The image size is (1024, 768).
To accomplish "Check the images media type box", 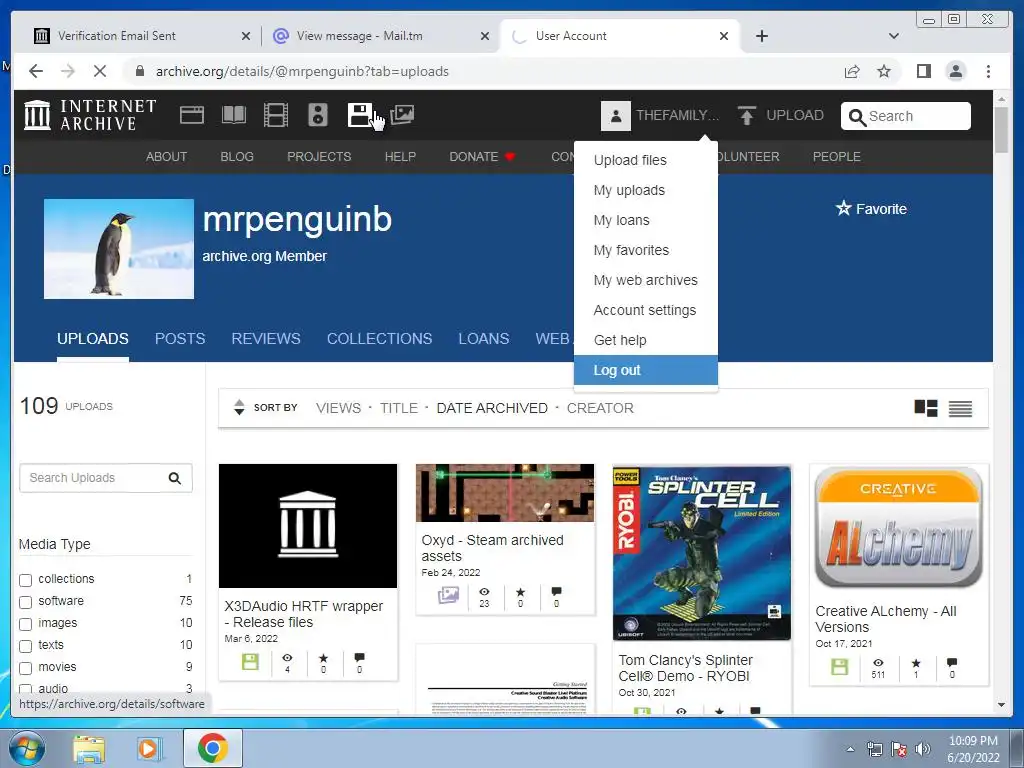I will pyautogui.click(x=25, y=624).
